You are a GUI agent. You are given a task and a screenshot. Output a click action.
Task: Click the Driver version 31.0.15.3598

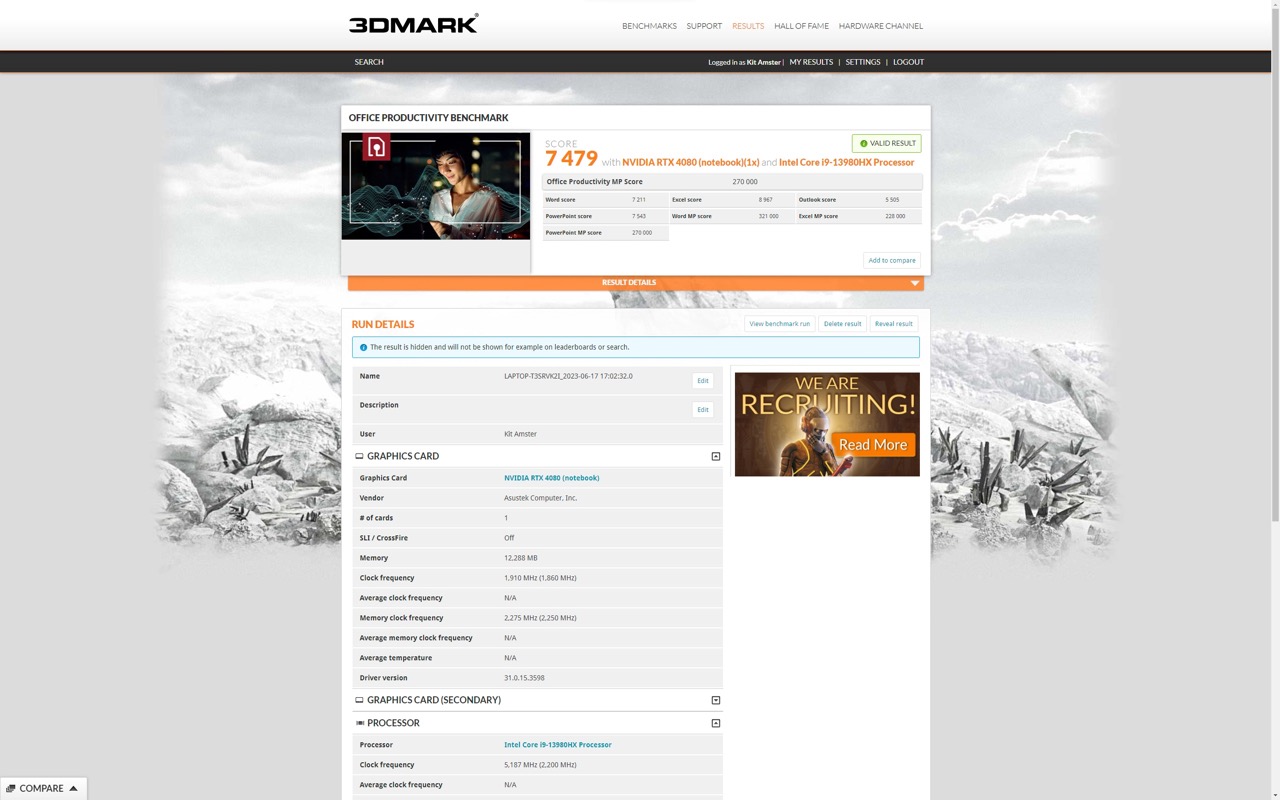point(524,678)
